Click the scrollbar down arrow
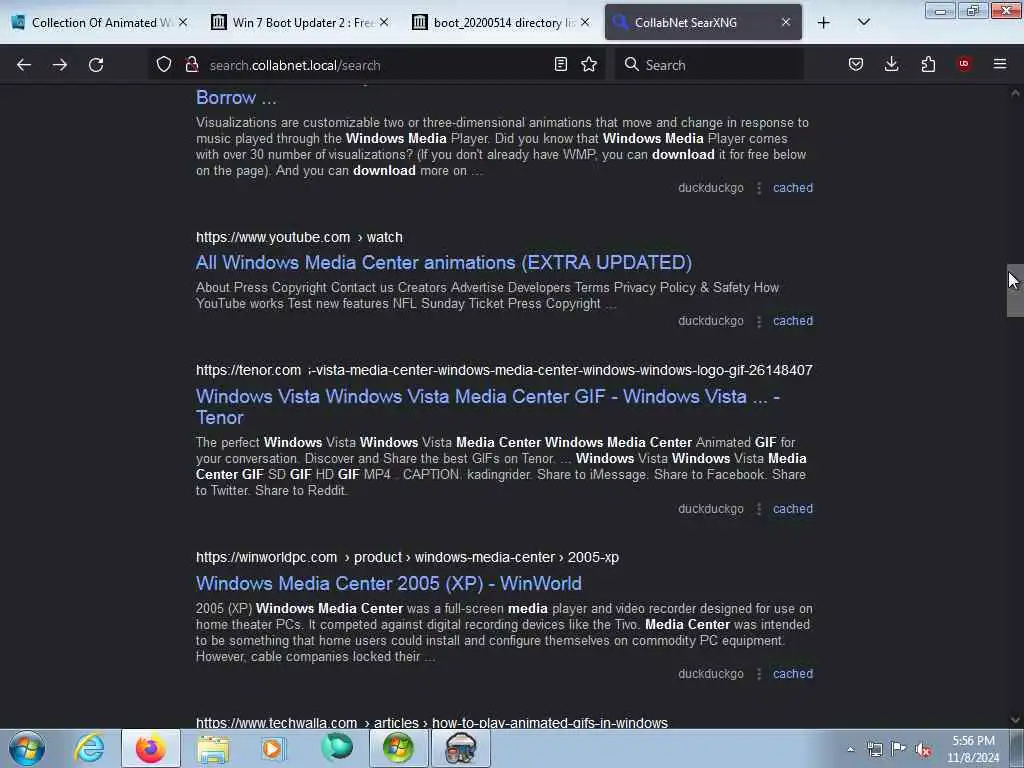1024x768 pixels. coord(1015,720)
